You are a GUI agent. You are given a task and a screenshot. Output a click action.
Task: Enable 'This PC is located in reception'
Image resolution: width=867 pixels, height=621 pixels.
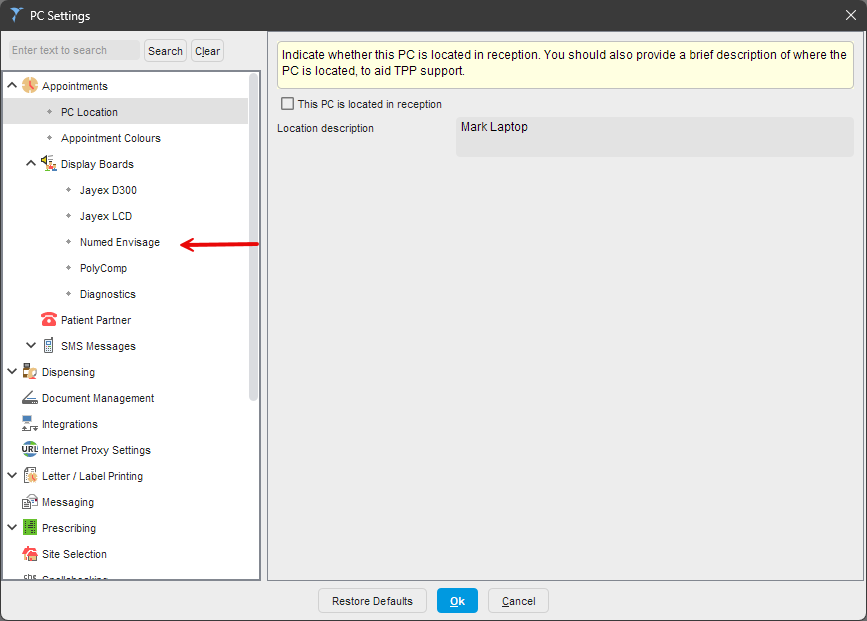(x=288, y=104)
